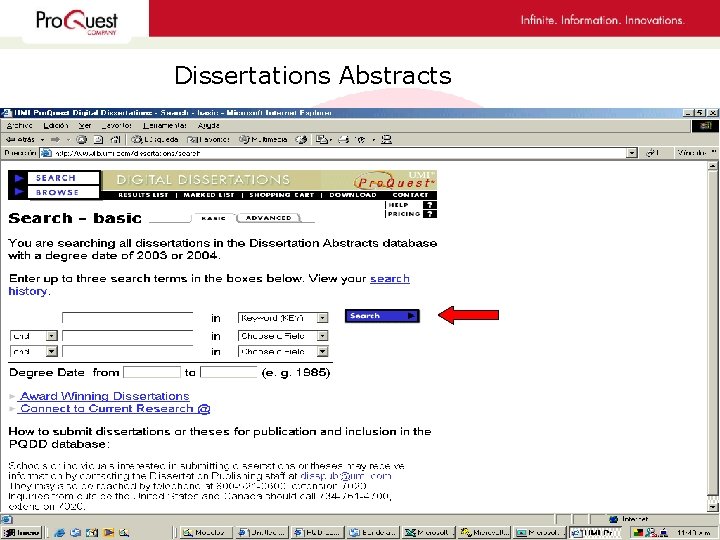Open the Multimedia toolbar panel
This screenshot has width=720, height=540.
263,140
